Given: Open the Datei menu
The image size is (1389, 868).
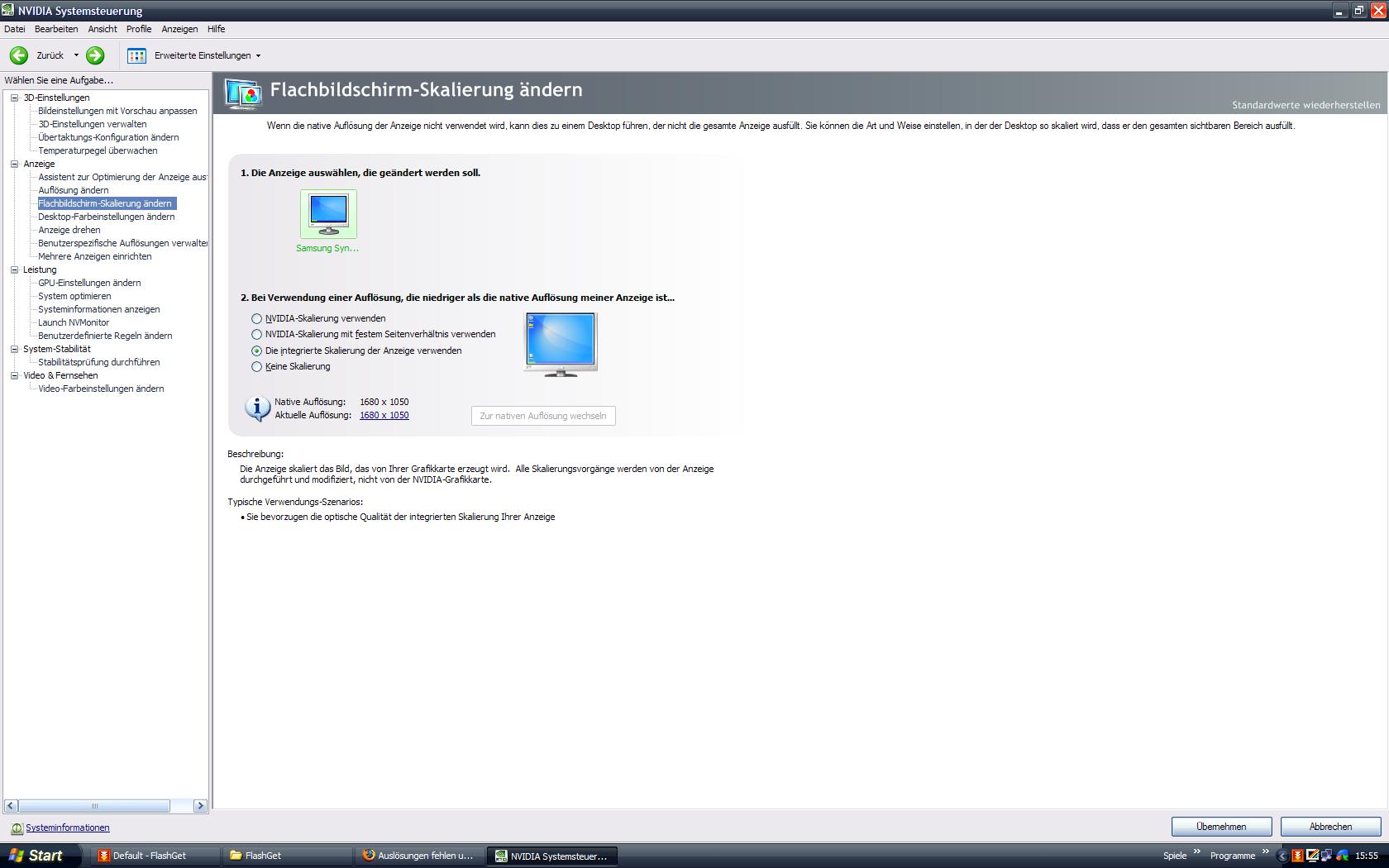Looking at the screenshot, I should (15, 29).
